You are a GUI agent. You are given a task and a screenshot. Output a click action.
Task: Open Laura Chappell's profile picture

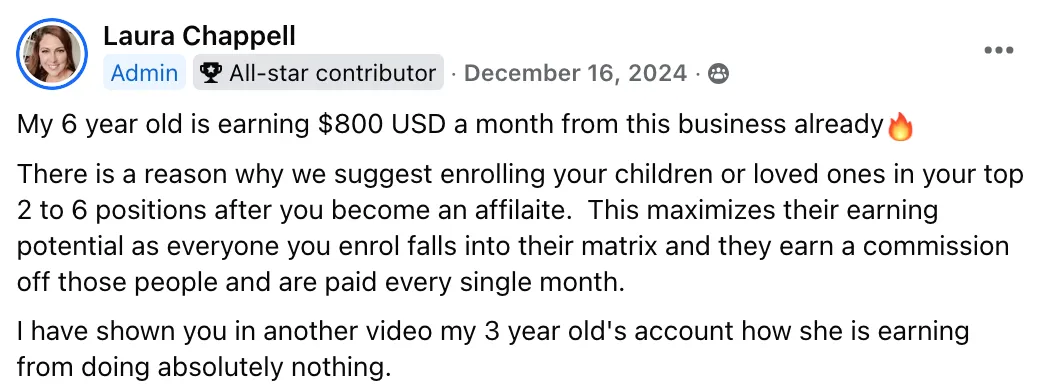click(x=52, y=54)
